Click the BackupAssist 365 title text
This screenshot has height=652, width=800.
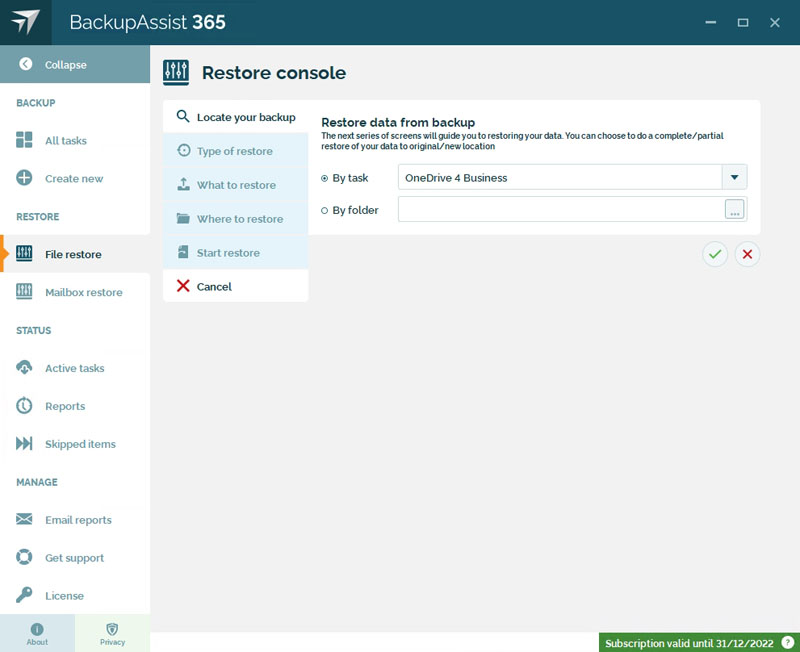pos(147,22)
